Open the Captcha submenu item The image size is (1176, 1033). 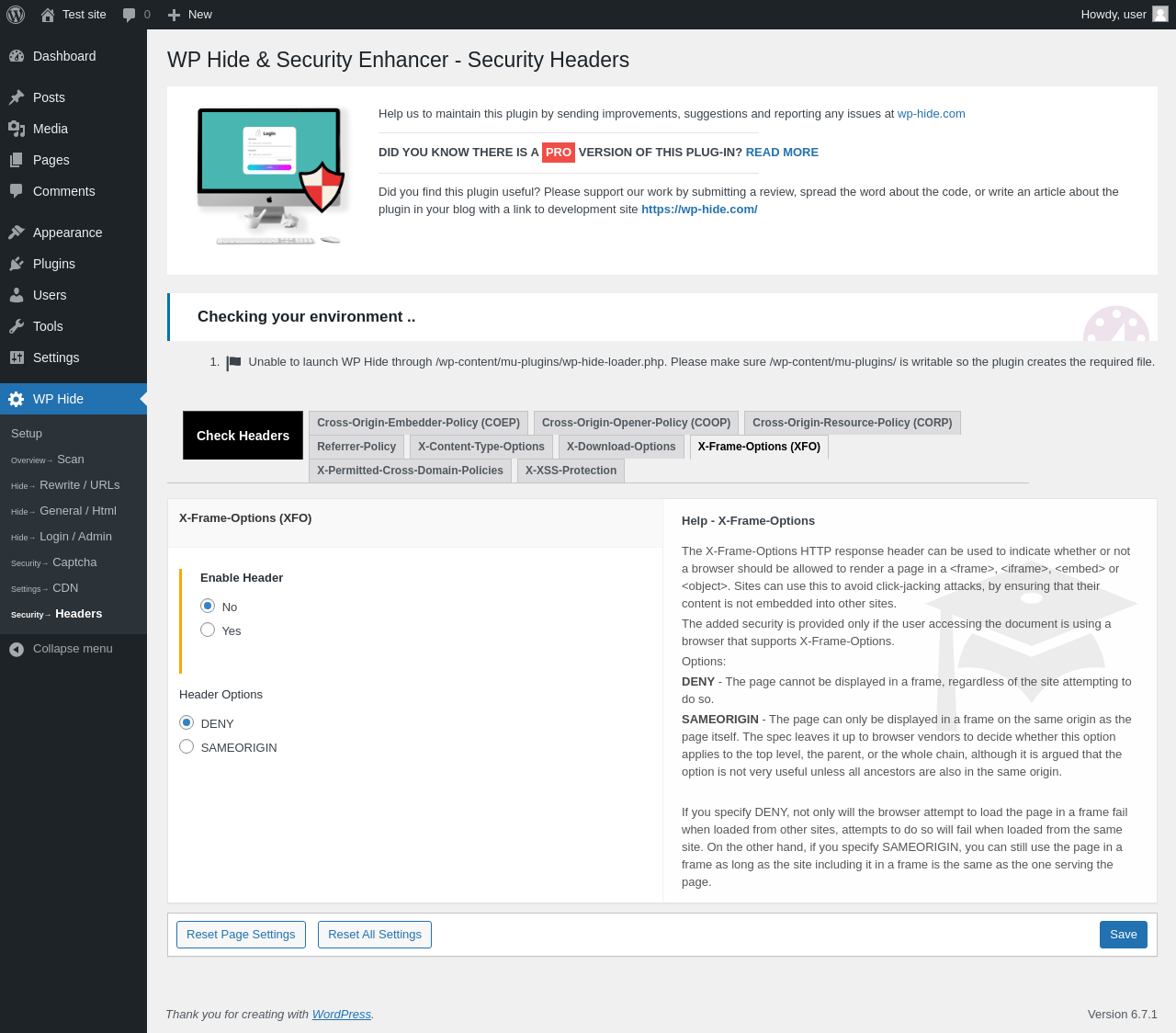[74, 562]
